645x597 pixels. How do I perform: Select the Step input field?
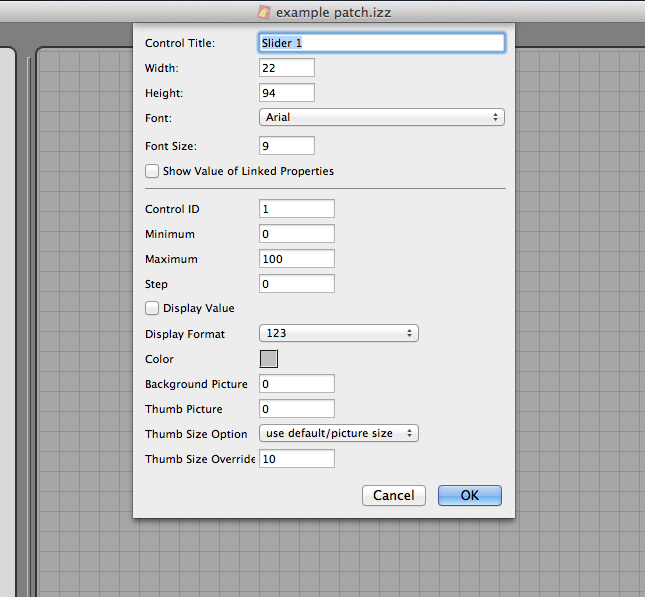click(296, 284)
